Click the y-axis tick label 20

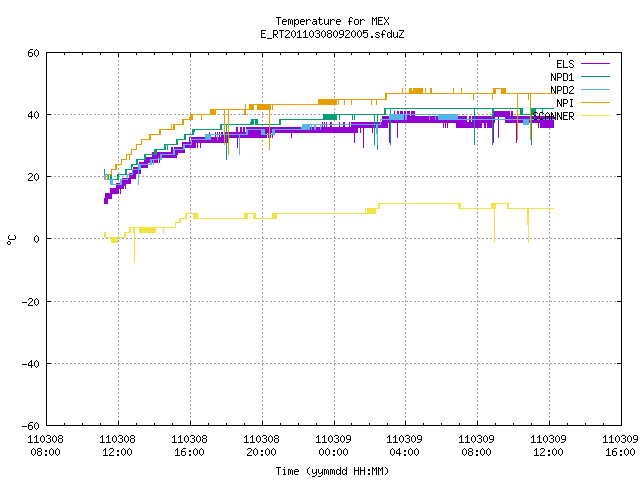click(33, 177)
